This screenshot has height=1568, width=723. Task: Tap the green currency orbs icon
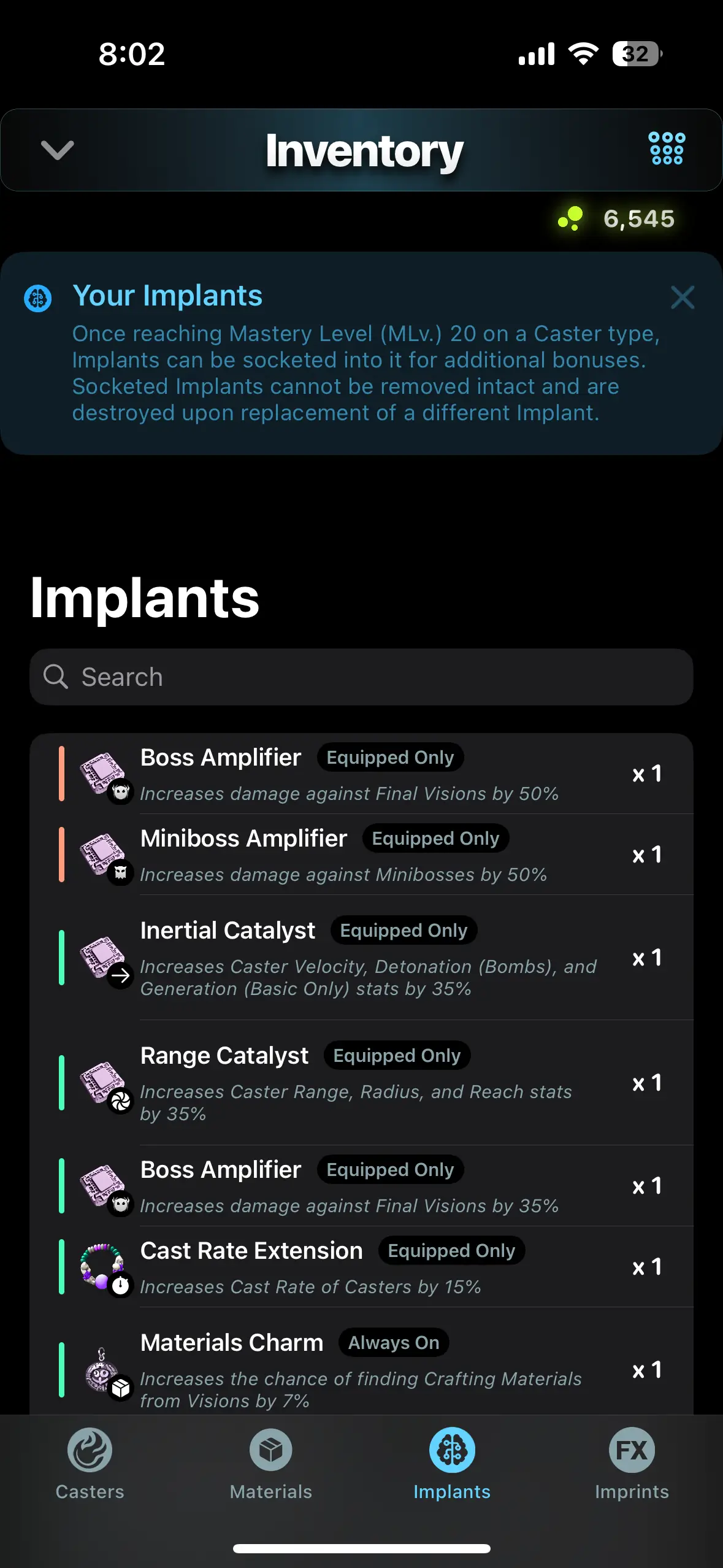pos(570,218)
